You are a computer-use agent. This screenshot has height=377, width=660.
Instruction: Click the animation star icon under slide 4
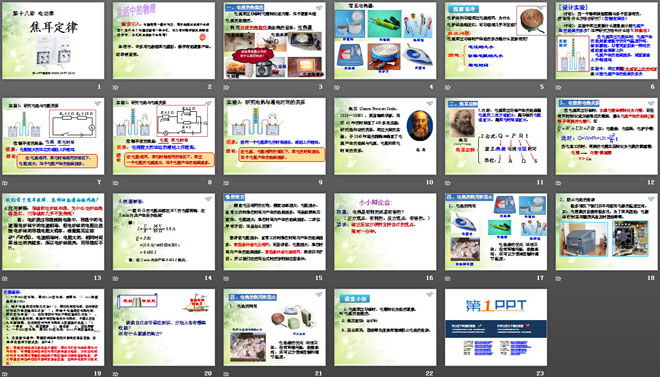tap(337, 87)
